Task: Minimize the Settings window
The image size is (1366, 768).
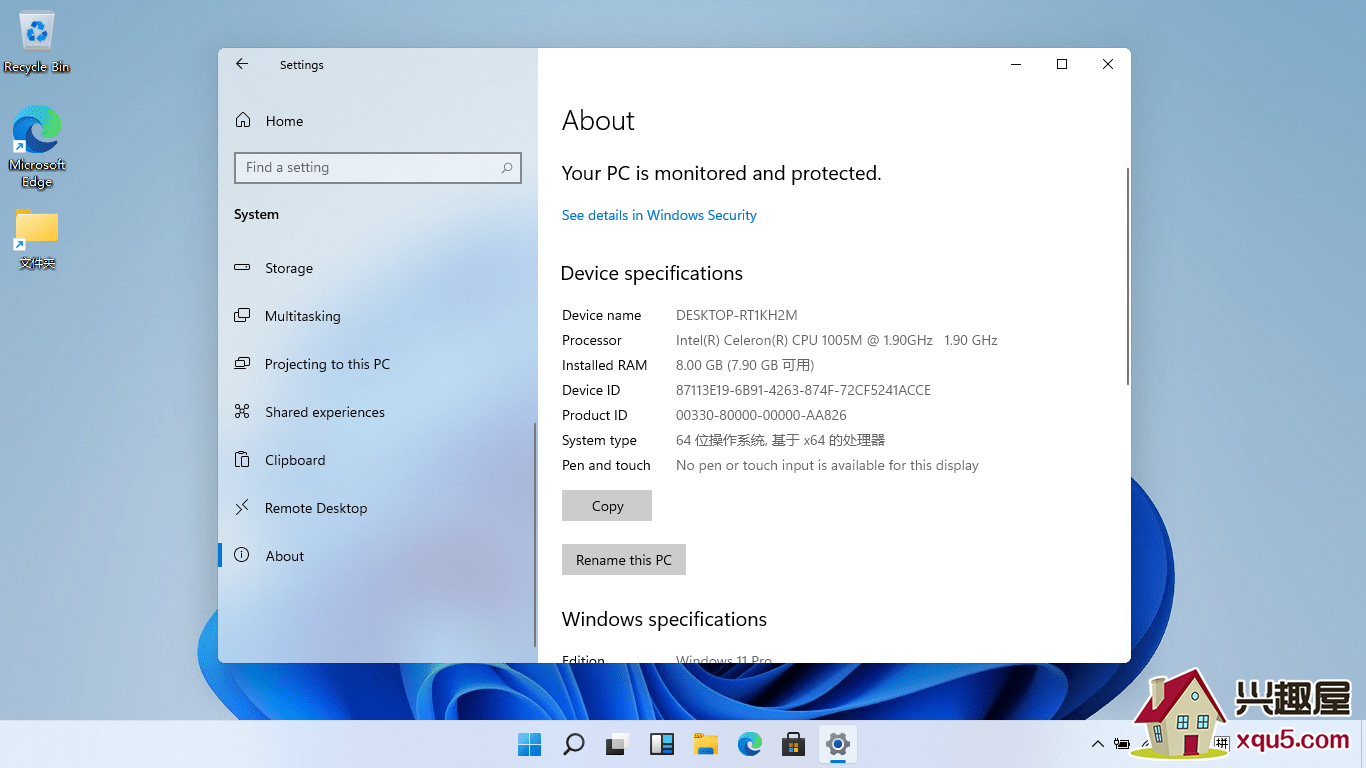Action: 1016,64
